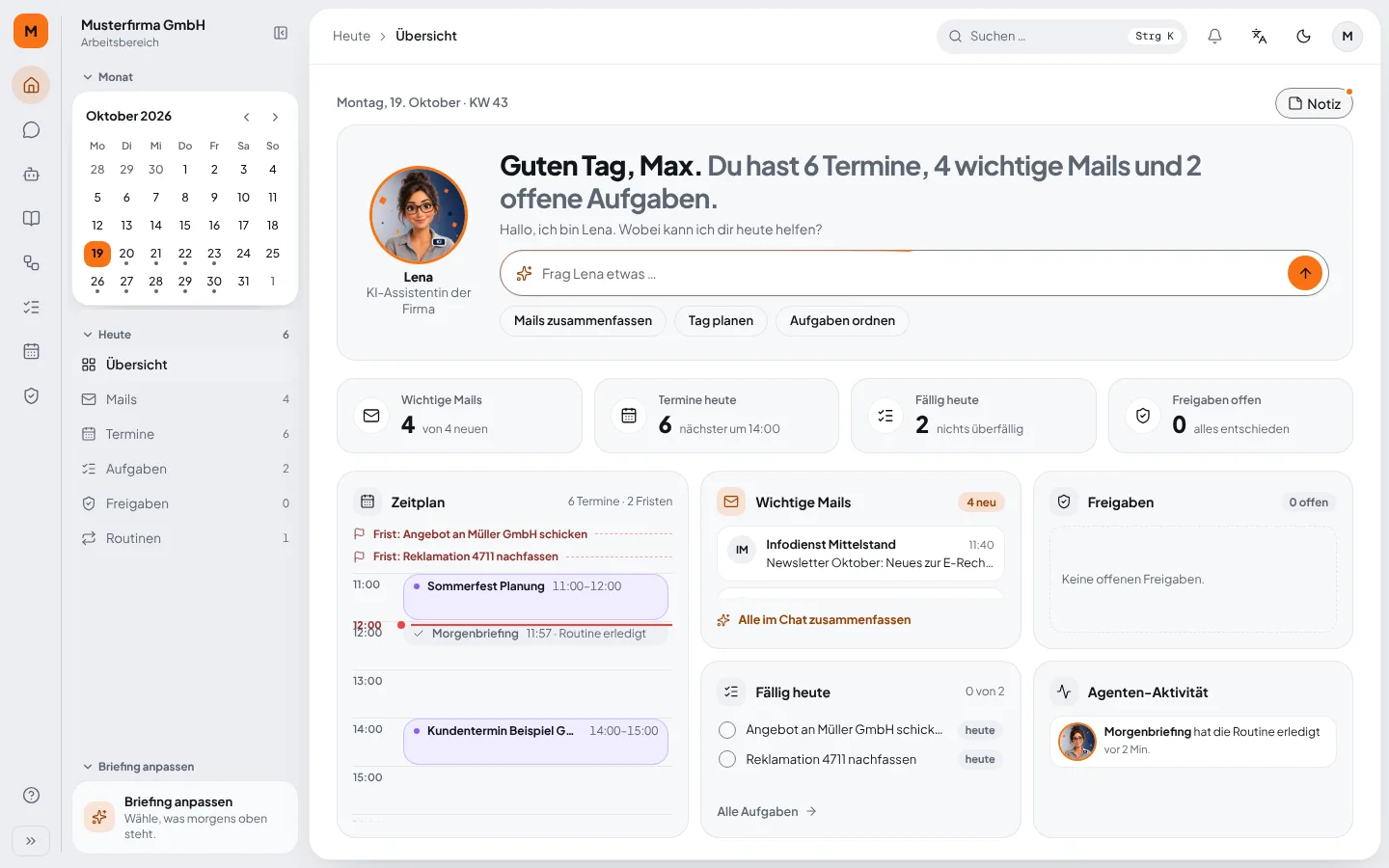Open the user avatar M menu
This screenshot has height=868, width=1389.
[x=1348, y=36]
